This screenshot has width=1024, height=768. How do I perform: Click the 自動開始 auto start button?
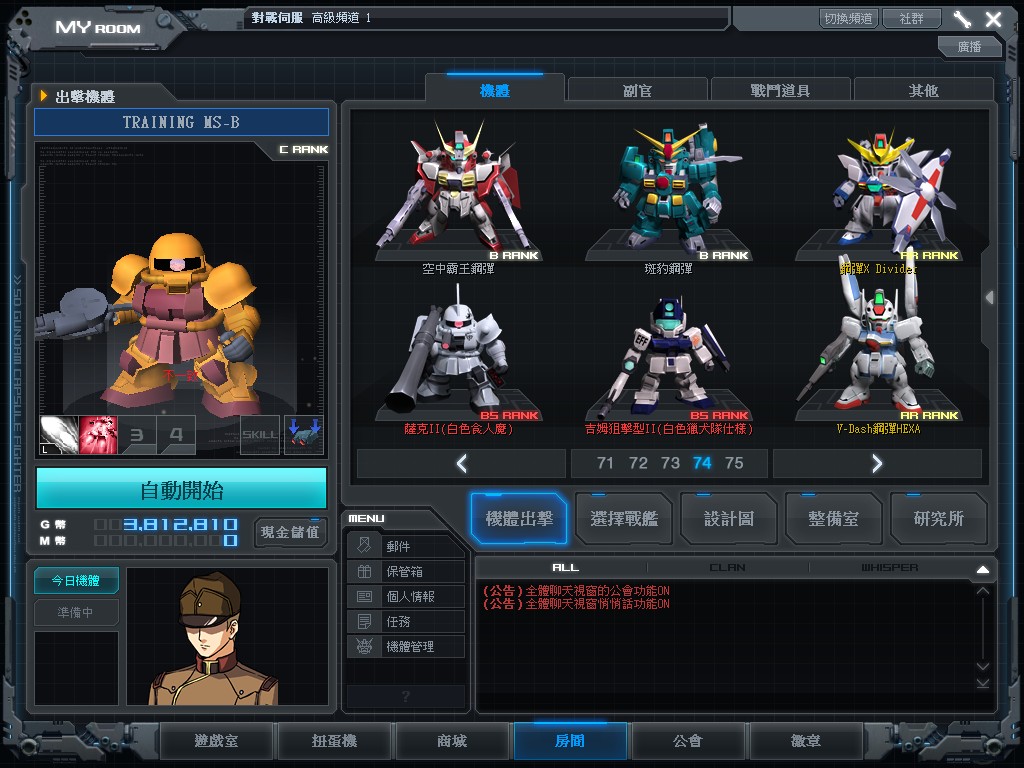tap(182, 489)
